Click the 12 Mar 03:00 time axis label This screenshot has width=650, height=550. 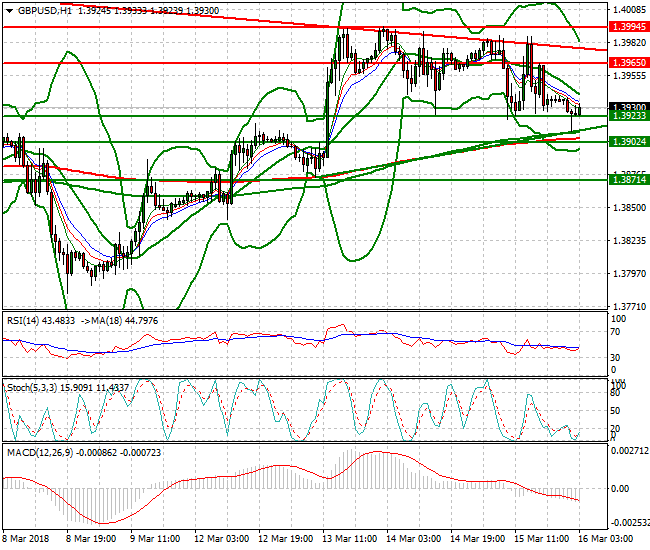point(221,539)
